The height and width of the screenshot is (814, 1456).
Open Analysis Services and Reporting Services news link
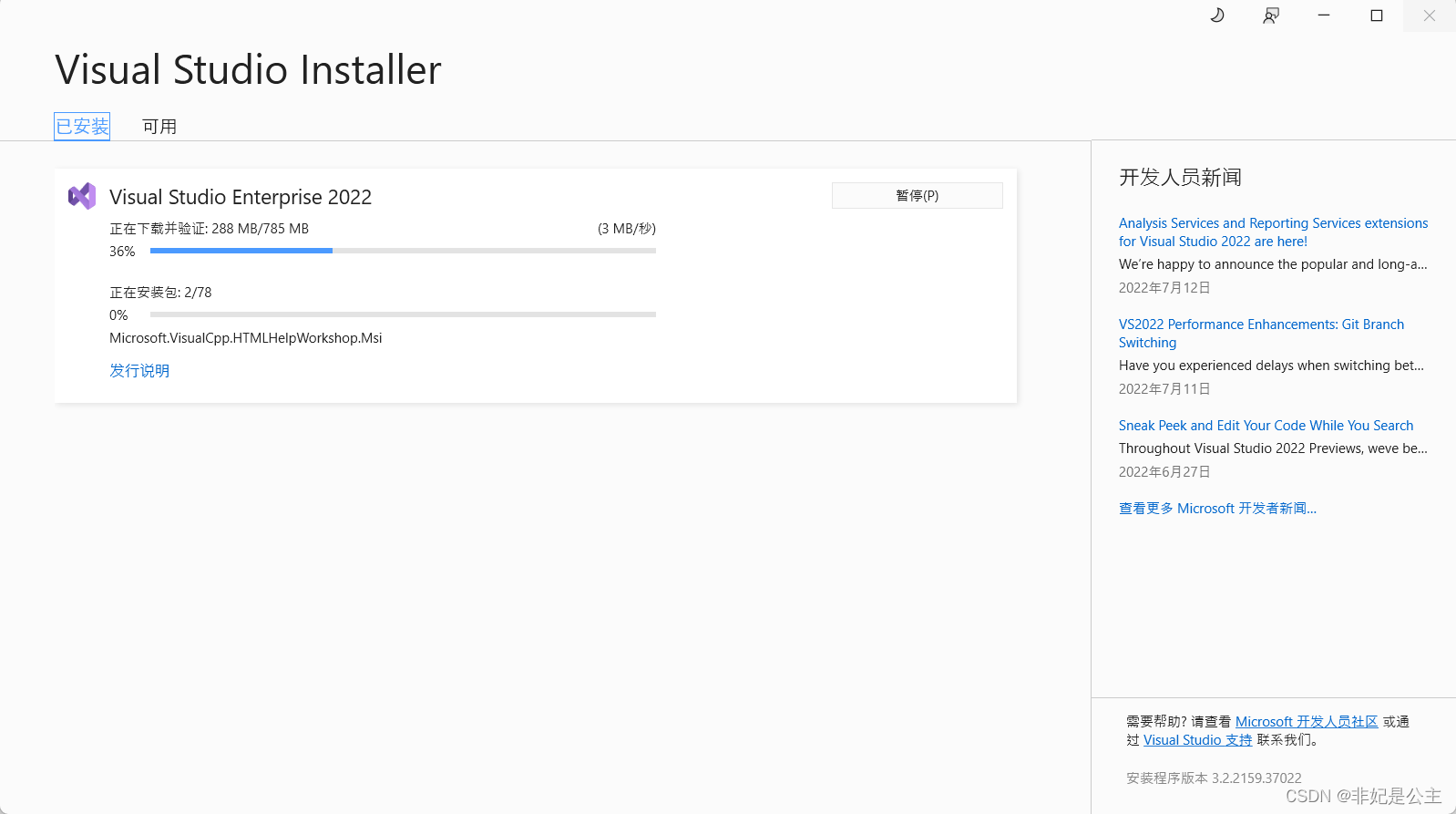coord(1273,232)
